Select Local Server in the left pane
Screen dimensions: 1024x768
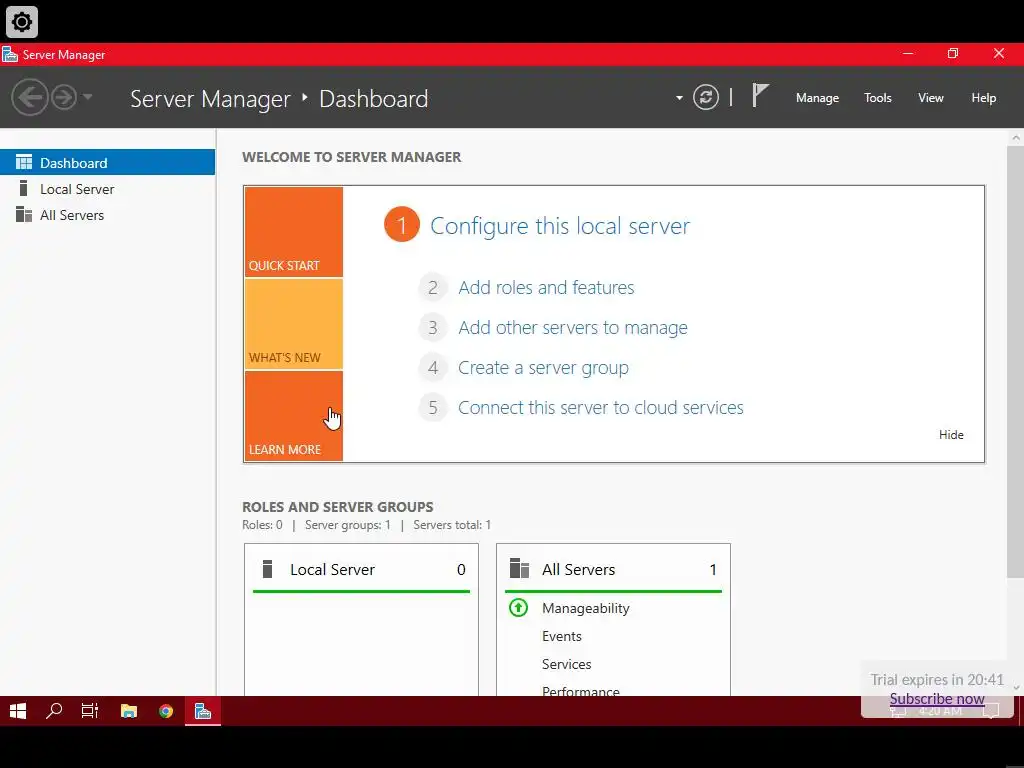(x=107, y=189)
